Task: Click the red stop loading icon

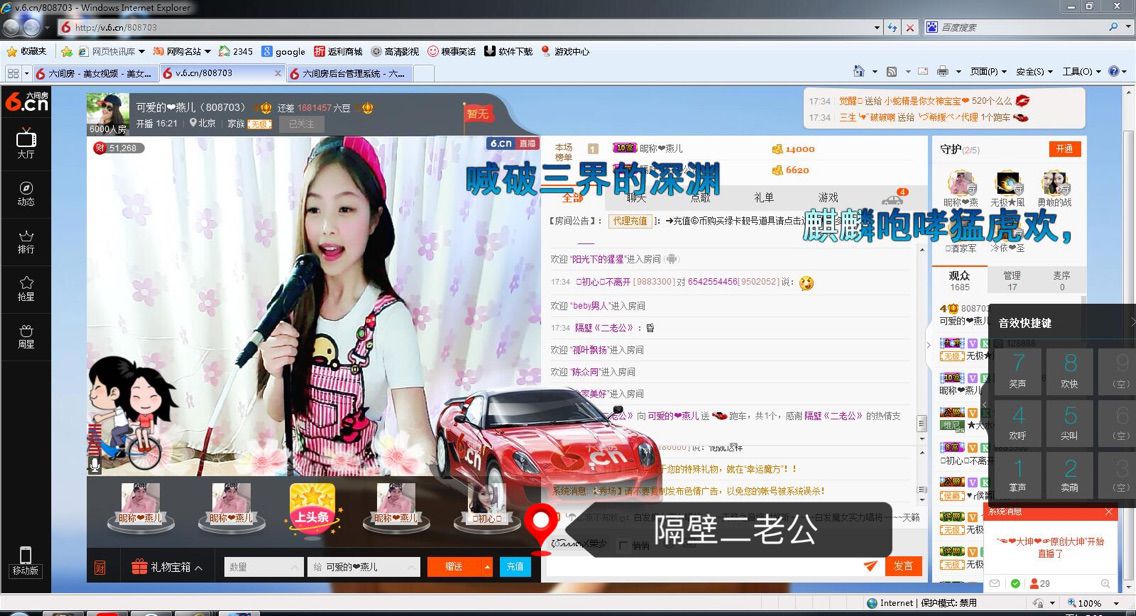Action: [x=910, y=27]
